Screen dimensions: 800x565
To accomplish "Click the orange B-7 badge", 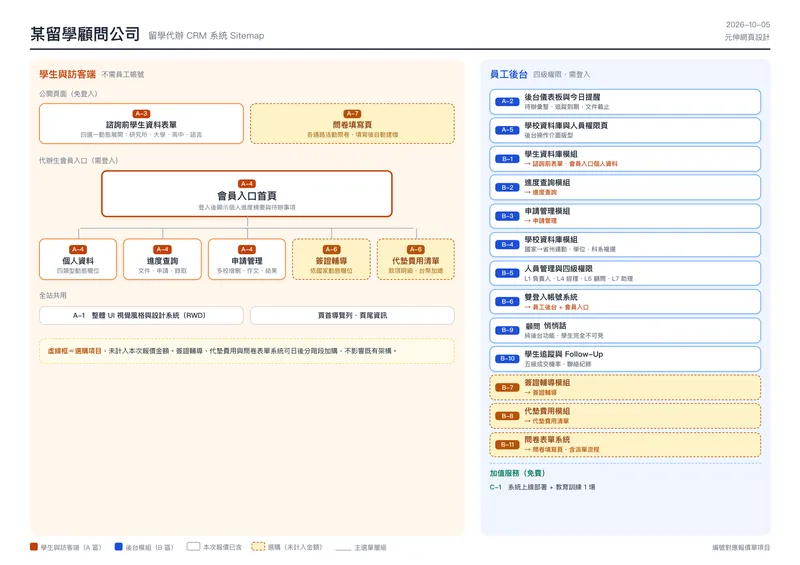I will [507, 388].
